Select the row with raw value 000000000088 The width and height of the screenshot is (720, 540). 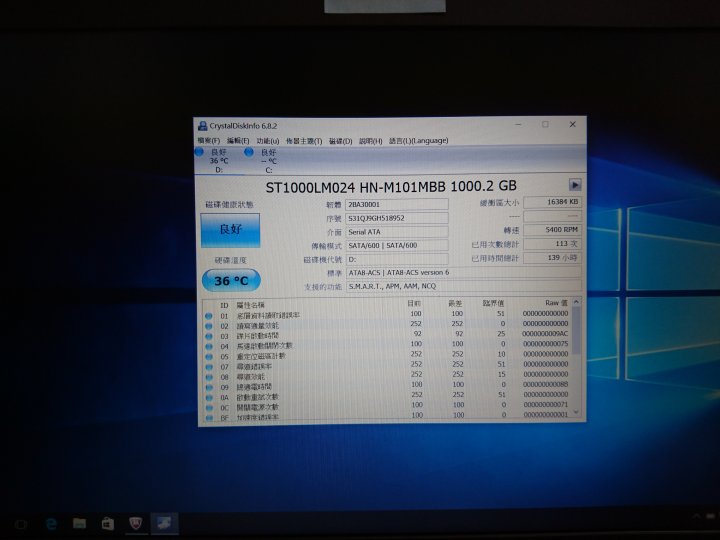(x=387, y=385)
